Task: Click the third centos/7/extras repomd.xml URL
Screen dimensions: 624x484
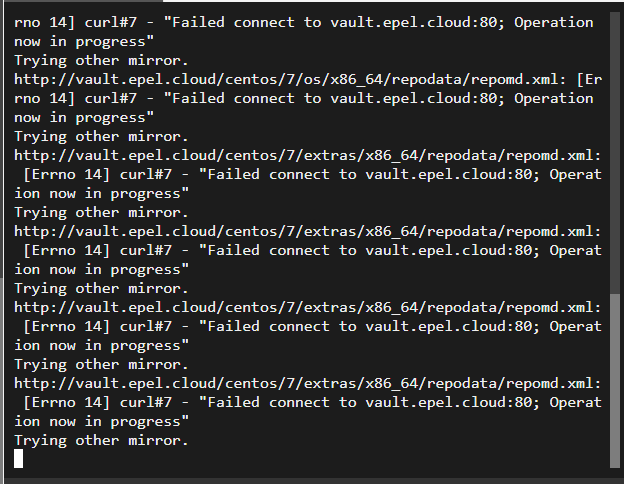Action: tap(307, 308)
